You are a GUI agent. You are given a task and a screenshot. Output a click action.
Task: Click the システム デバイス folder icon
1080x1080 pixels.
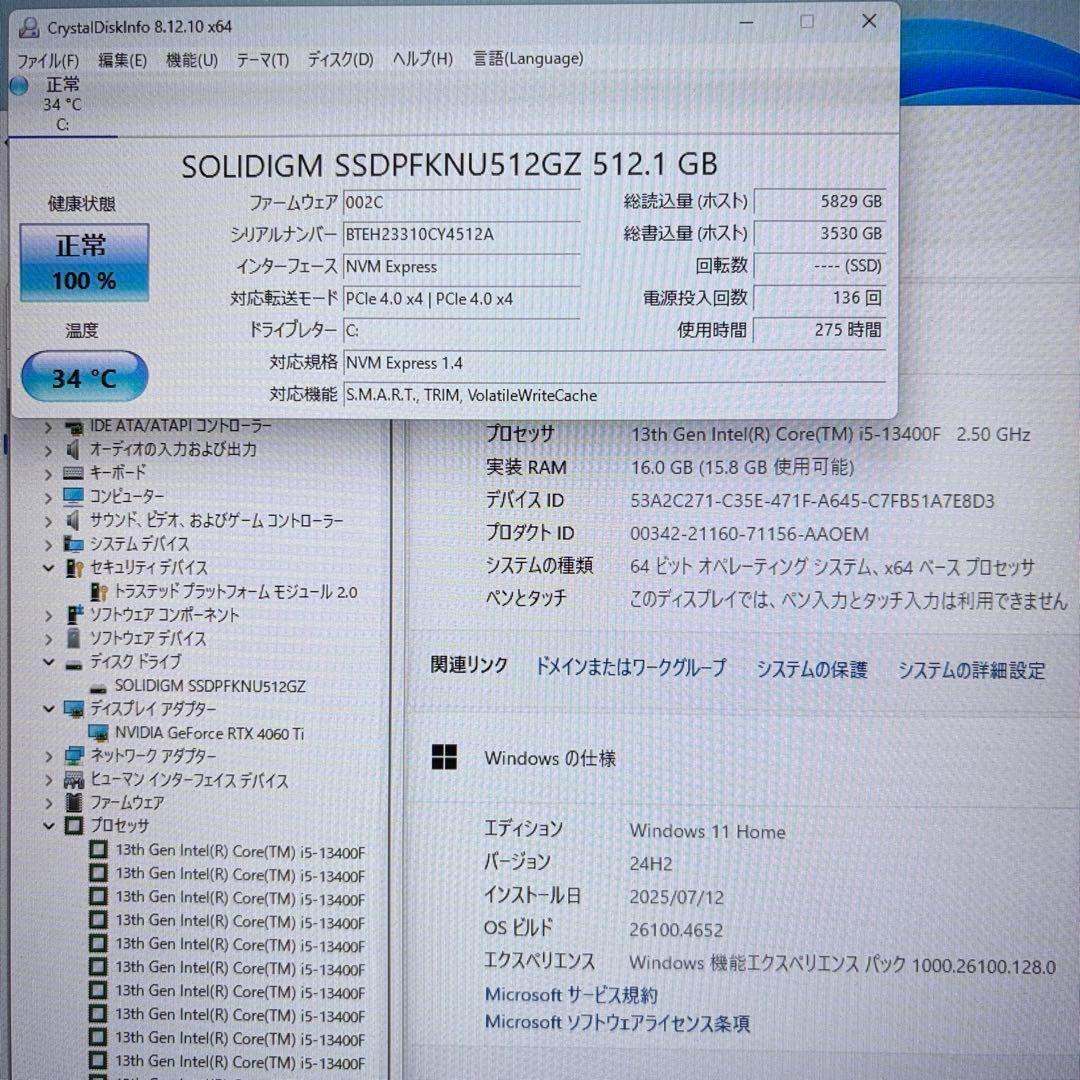tap(73, 544)
